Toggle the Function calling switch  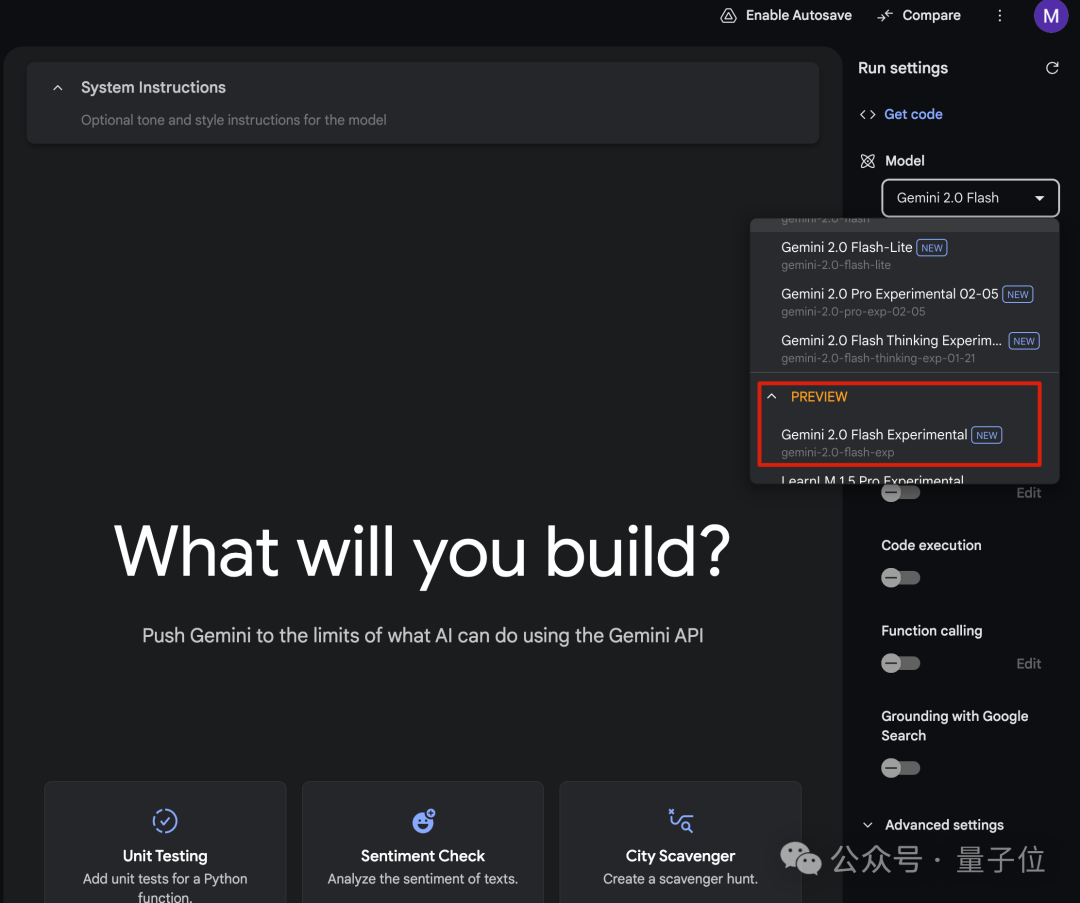(900, 663)
